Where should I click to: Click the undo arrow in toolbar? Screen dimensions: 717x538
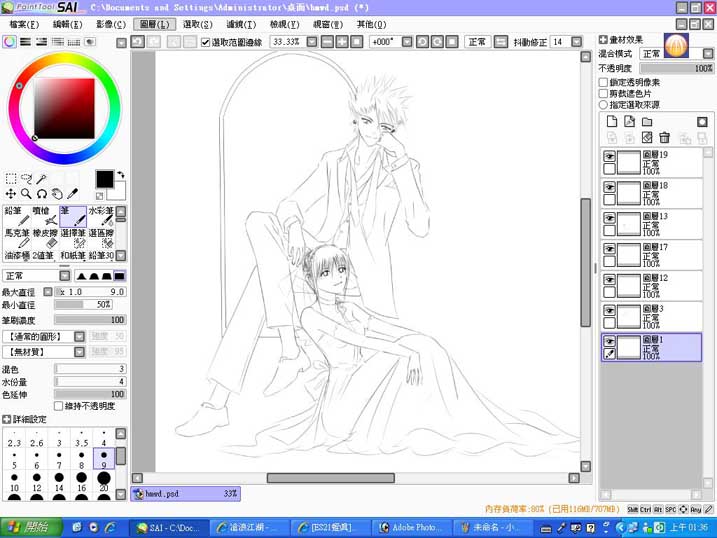click(138, 42)
